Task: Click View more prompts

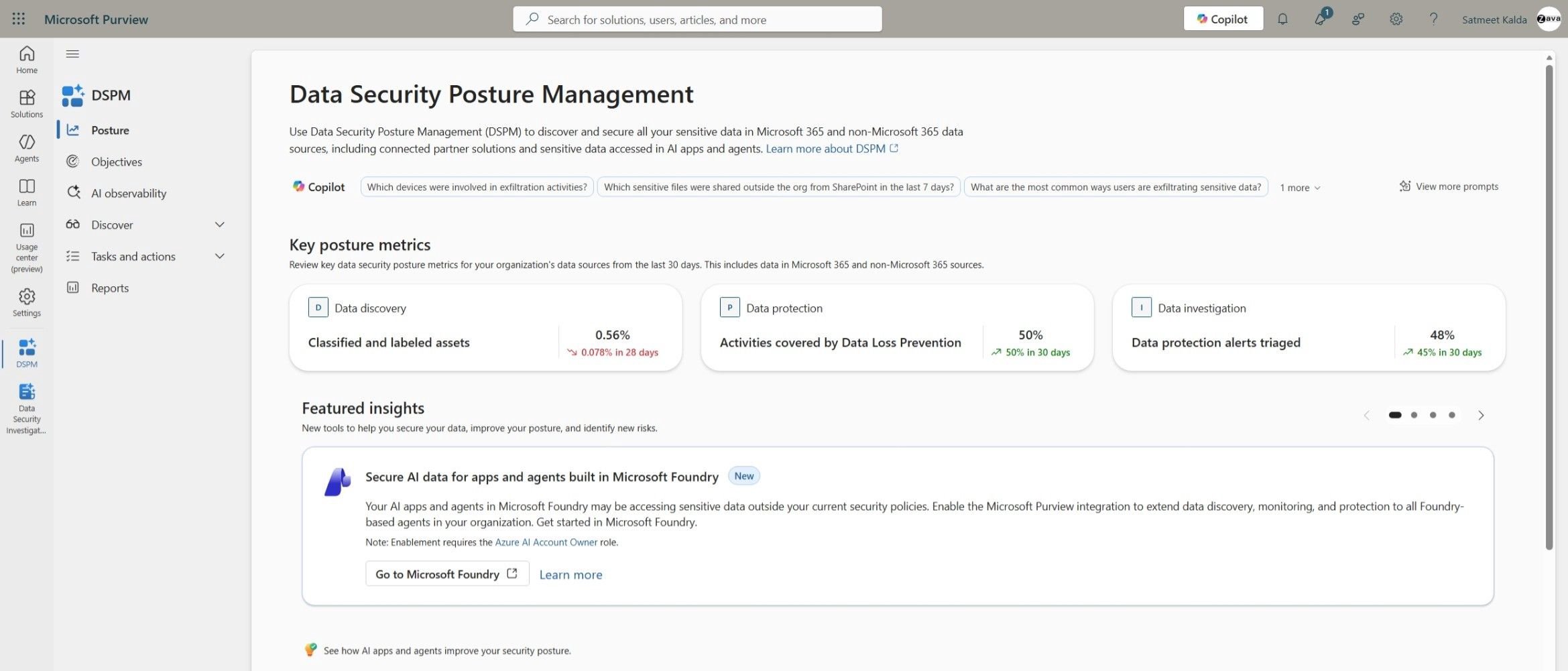Action: [1449, 186]
